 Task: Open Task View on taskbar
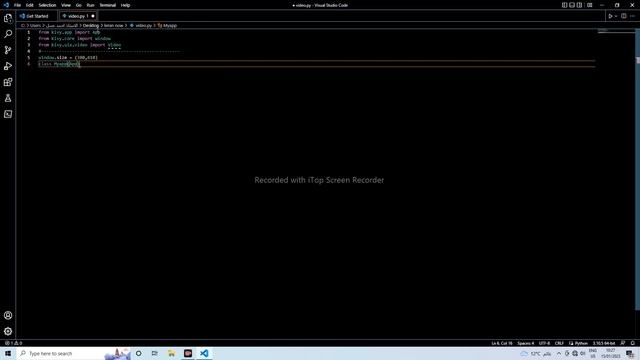155,353
